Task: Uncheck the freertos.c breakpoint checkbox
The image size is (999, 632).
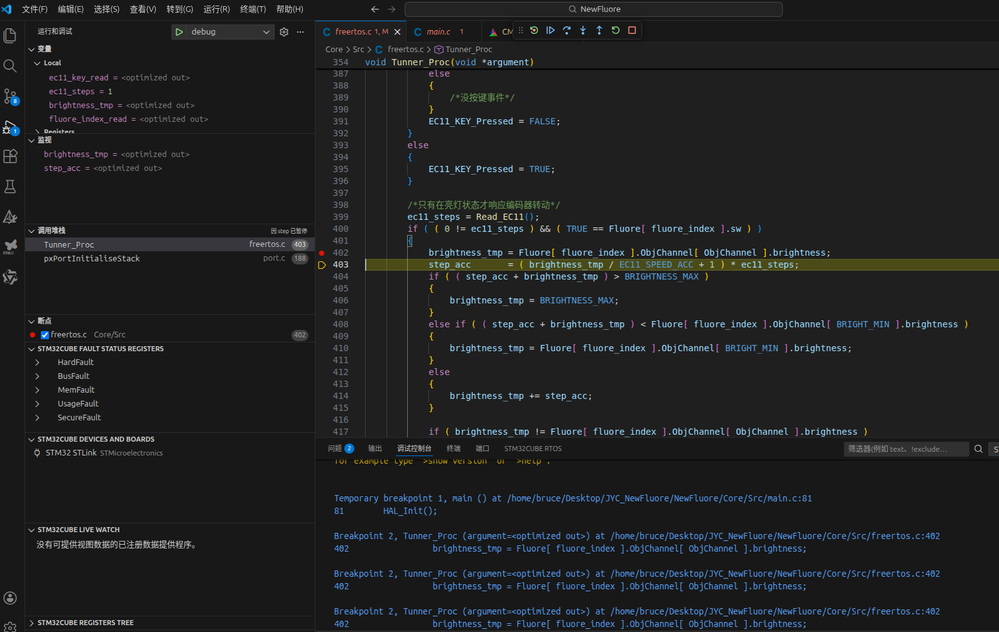Action: click(x=45, y=335)
